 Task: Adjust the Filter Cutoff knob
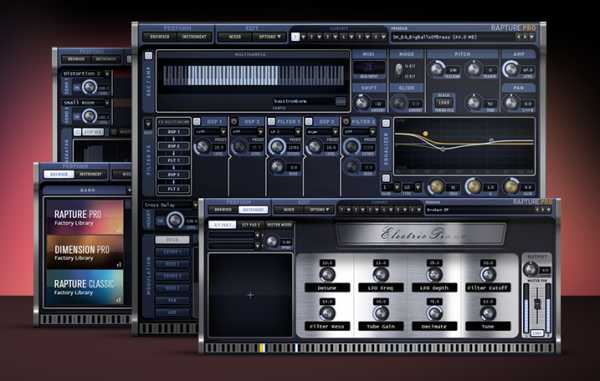tap(488, 274)
